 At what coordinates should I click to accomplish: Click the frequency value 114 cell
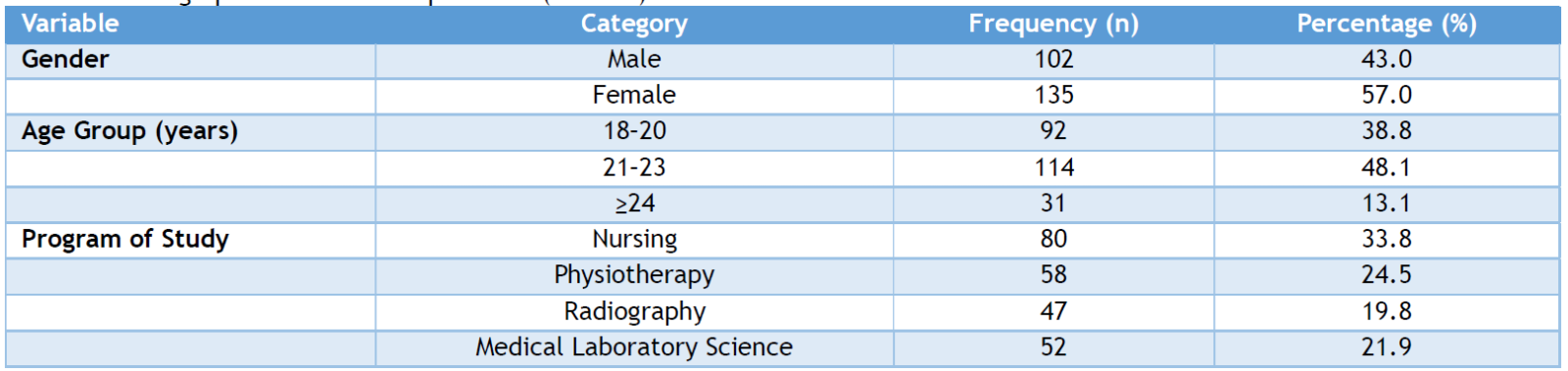(x=1053, y=167)
